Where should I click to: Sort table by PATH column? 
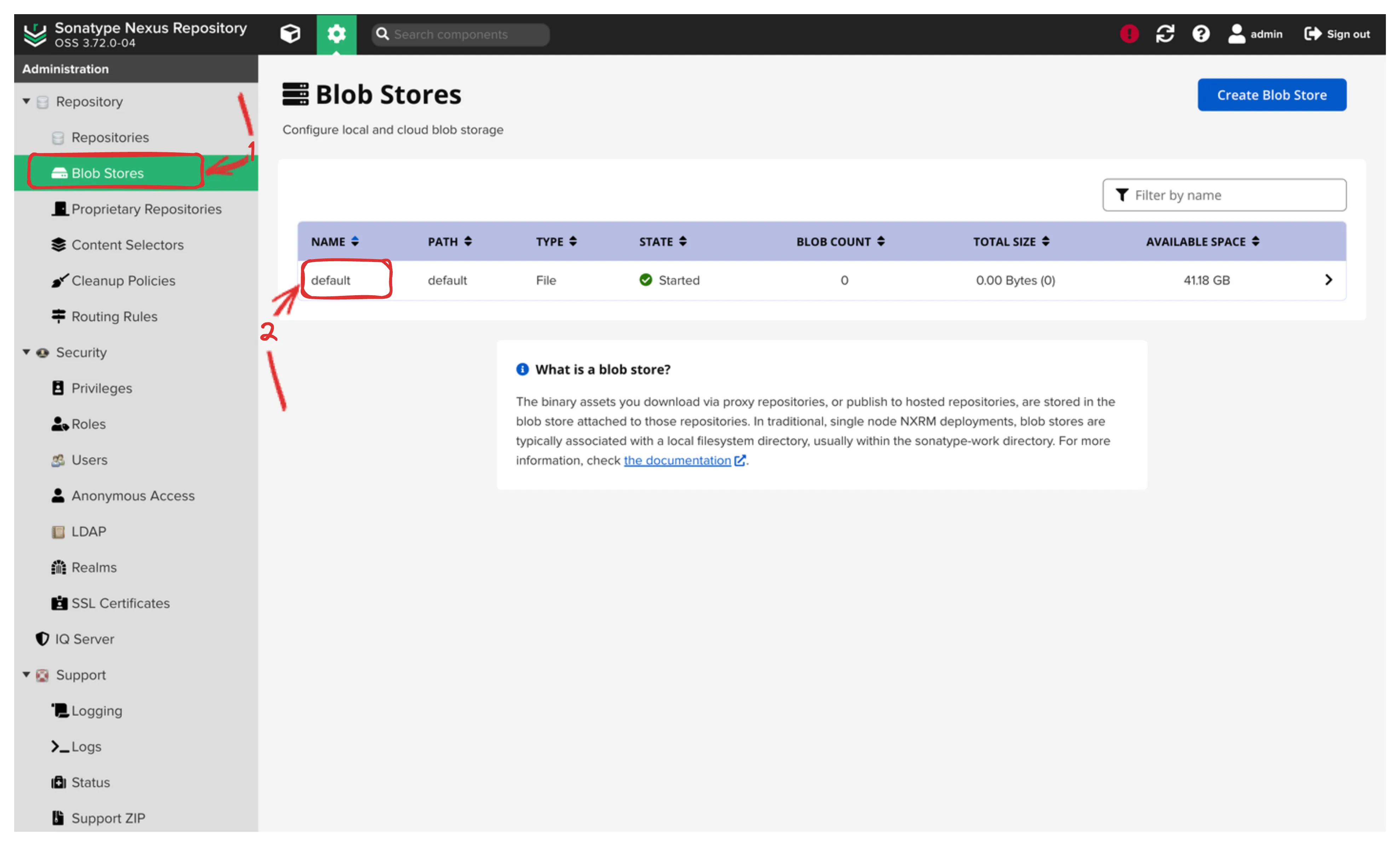pyautogui.click(x=449, y=242)
